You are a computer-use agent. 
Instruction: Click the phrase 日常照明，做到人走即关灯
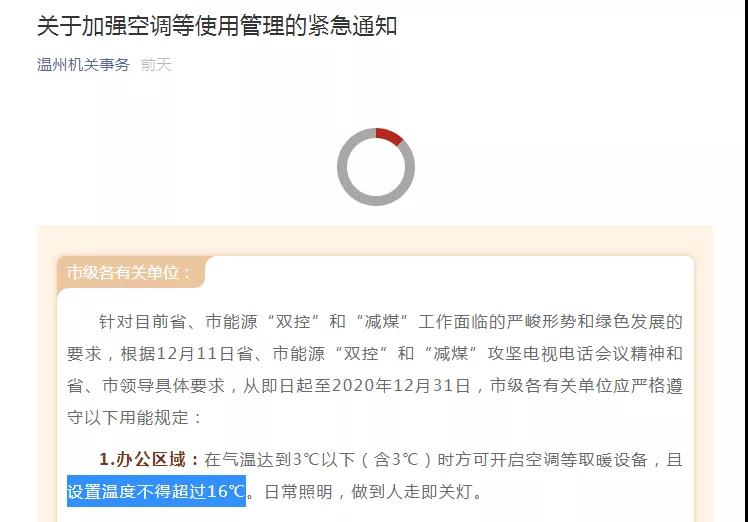click(x=369, y=491)
